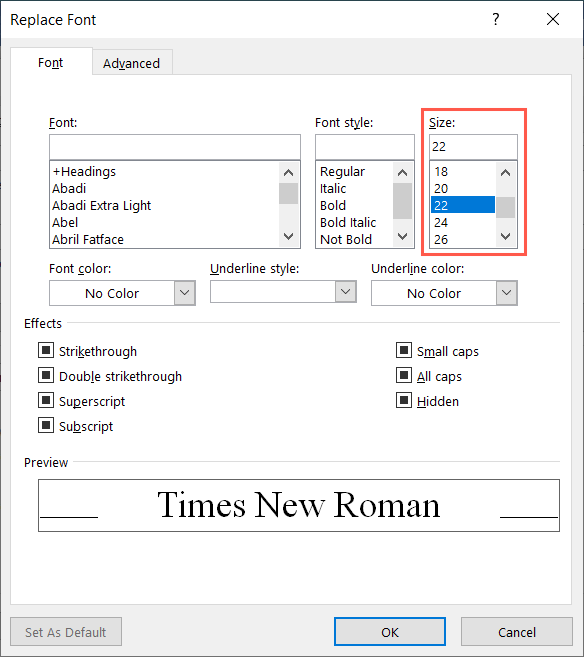Click the Font style input field
Image resolution: width=584 pixels, height=657 pixels.
coord(364,147)
